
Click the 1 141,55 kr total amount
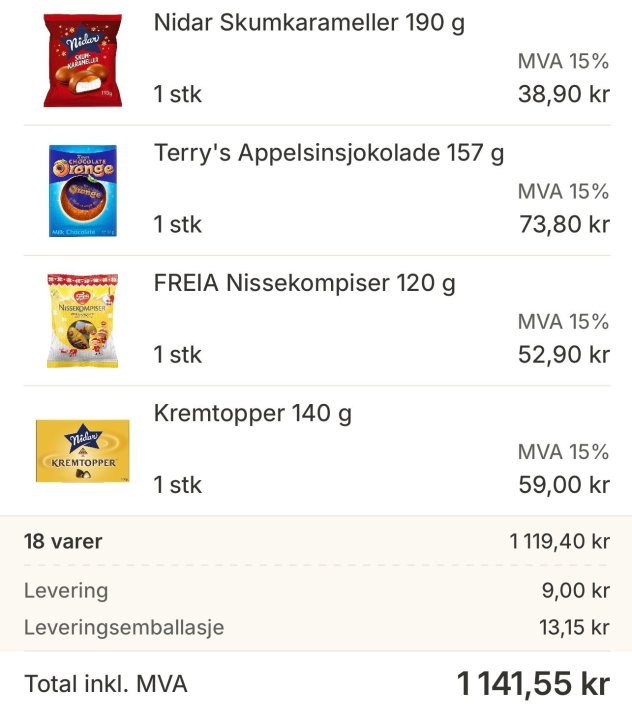(x=533, y=684)
